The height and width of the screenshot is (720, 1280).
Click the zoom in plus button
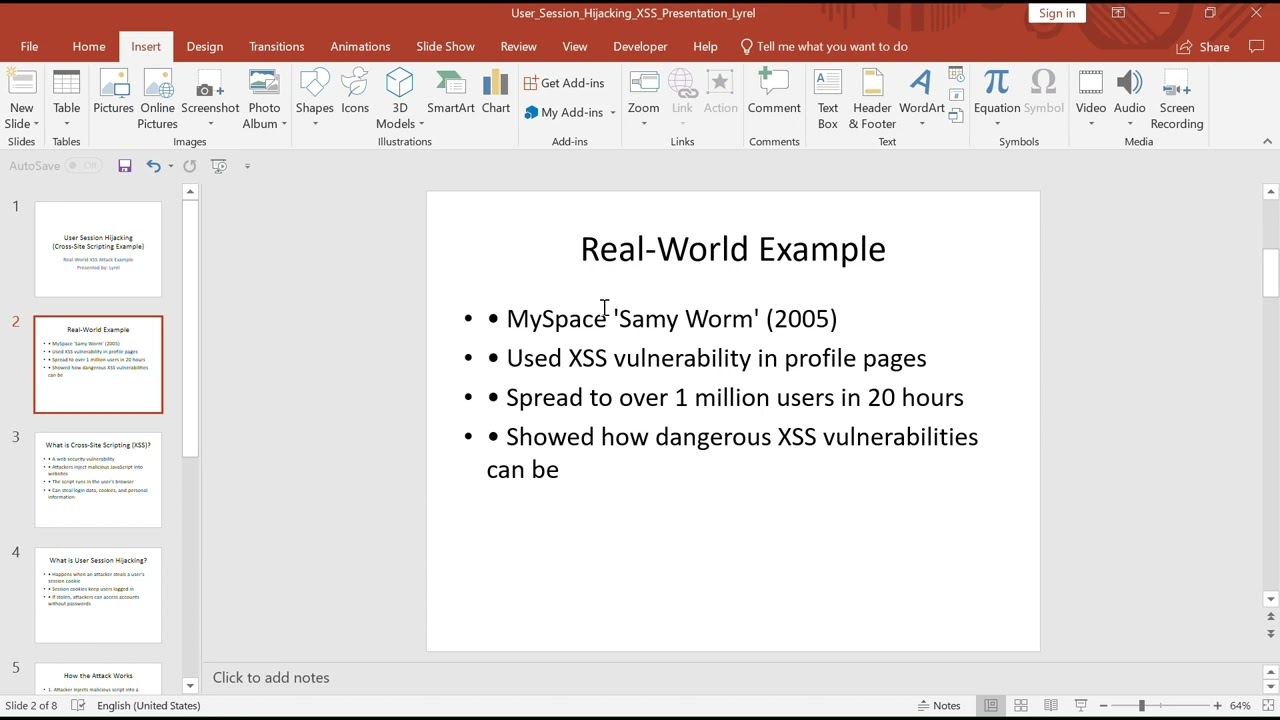tap(1217, 706)
